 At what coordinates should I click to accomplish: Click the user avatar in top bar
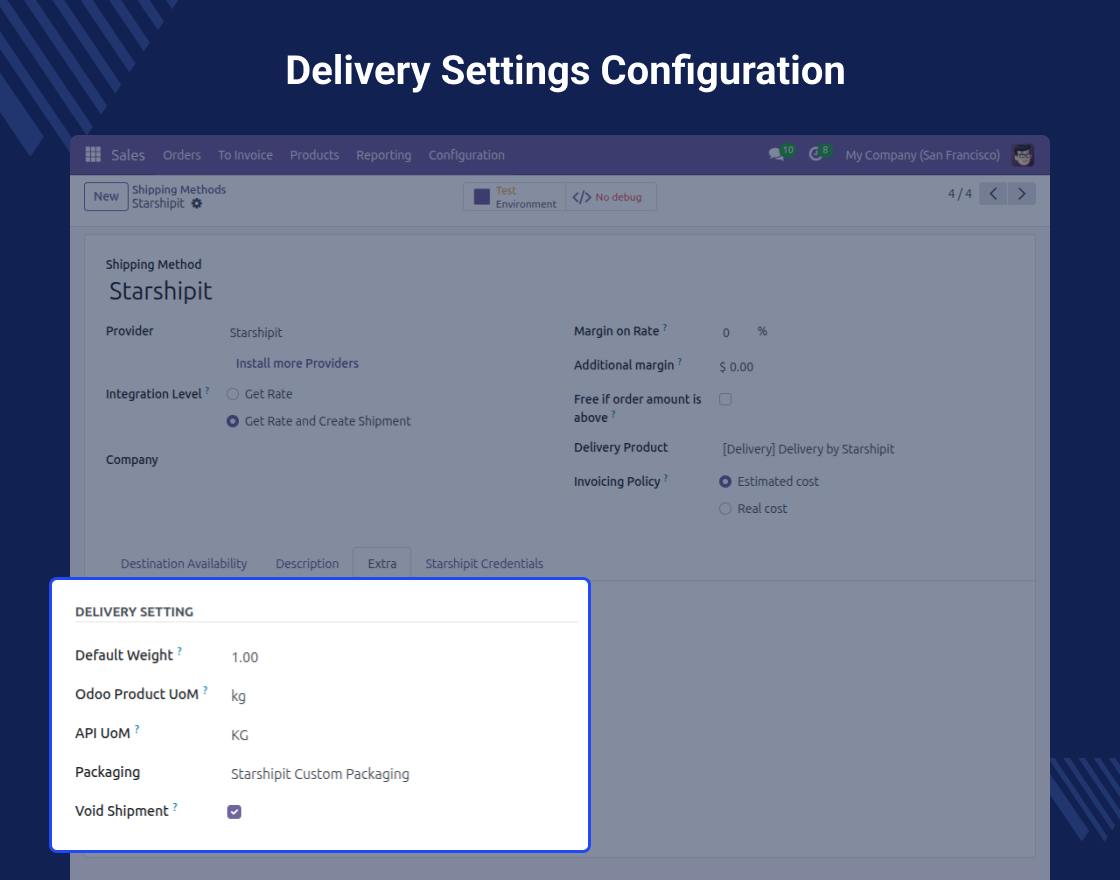1023,155
